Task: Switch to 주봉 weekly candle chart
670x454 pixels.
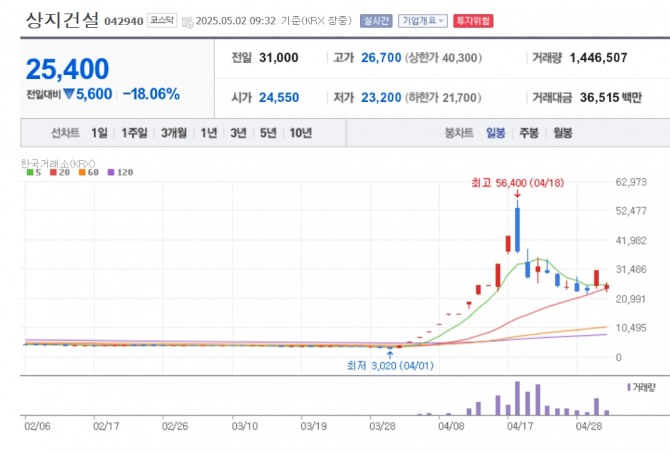Action: pyautogui.click(x=529, y=132)
